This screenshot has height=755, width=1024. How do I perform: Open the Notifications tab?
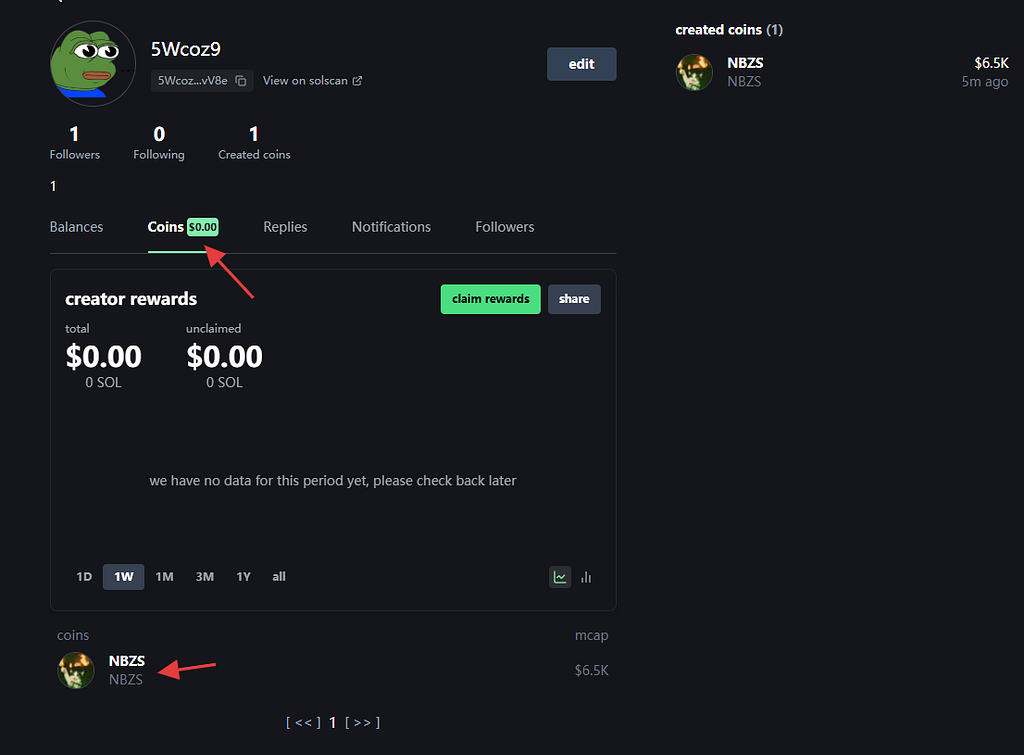point(391,227)
